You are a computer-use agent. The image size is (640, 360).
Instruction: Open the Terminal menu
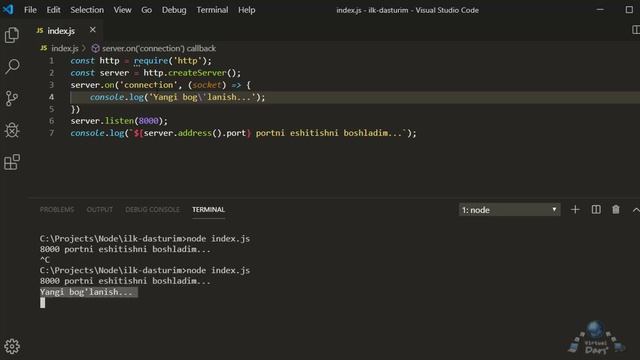coord(212,10)
